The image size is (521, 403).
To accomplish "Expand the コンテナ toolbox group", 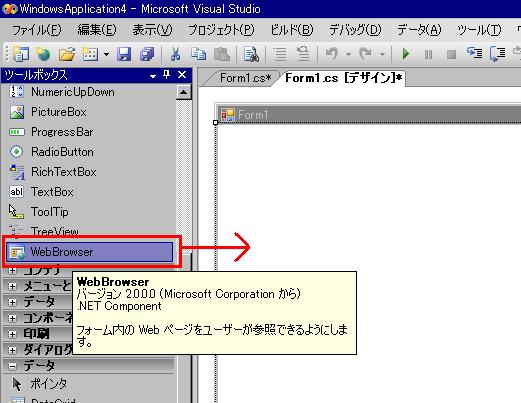I will 12,270.
